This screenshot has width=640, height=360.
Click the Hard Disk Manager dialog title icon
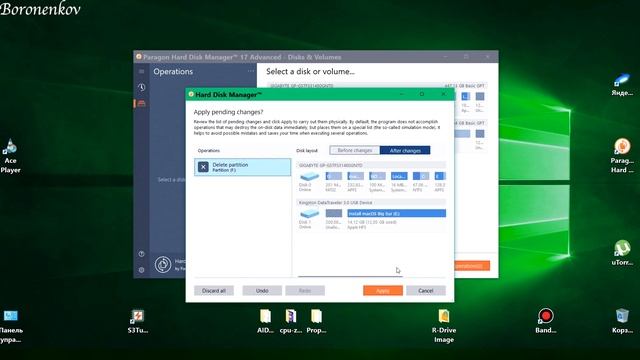point(191,94)
